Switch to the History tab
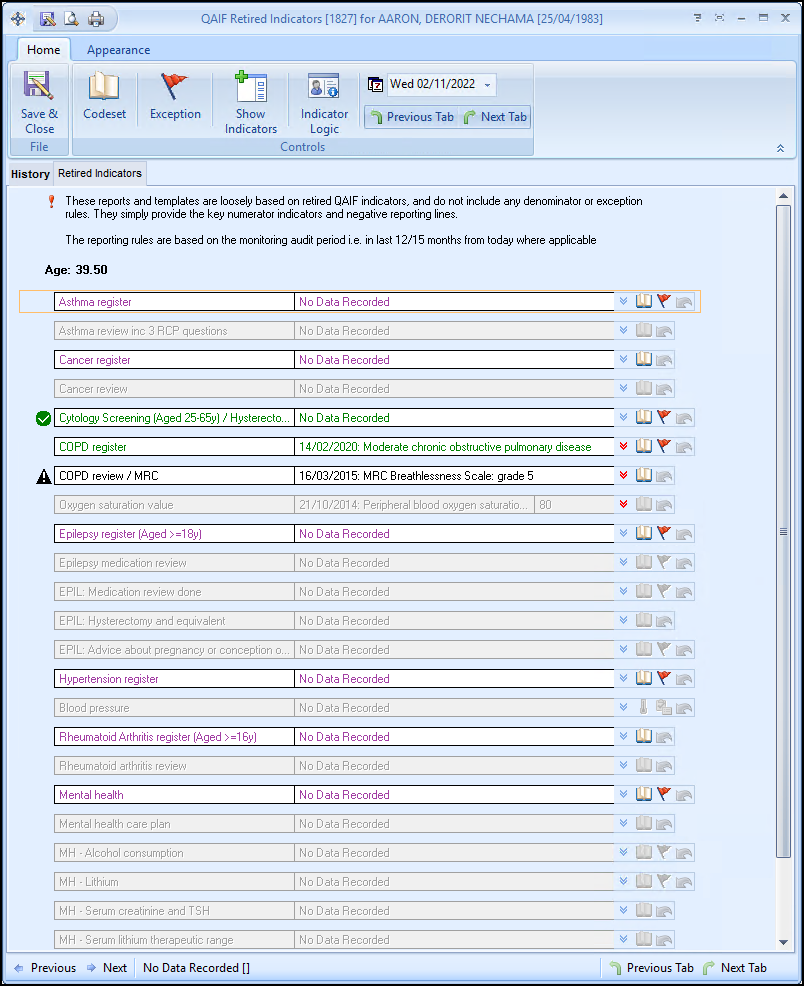 [x=30, y=174]
